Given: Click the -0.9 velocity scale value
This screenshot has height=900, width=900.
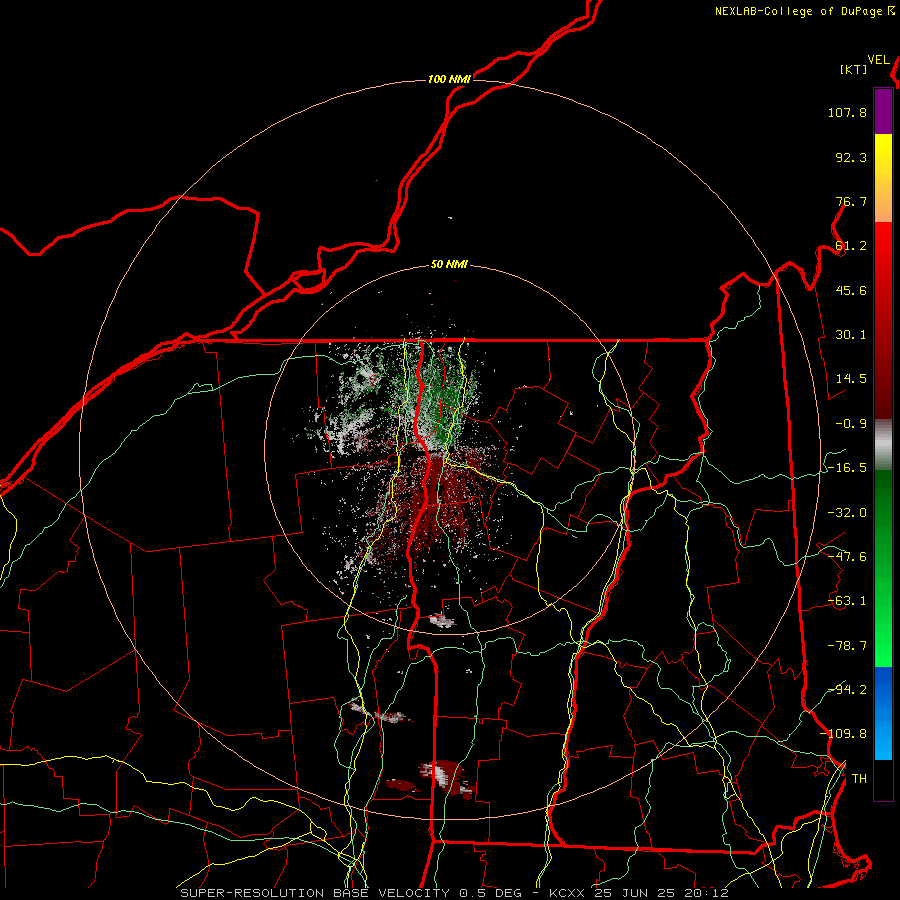Looking at the screenshot, I should tap(851, 424).
